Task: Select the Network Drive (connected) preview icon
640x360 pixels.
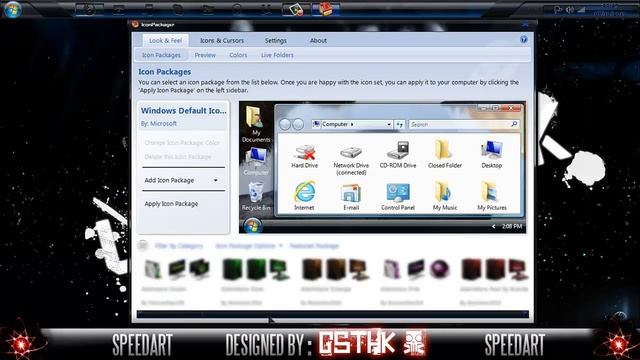Action: coord(351,152)
